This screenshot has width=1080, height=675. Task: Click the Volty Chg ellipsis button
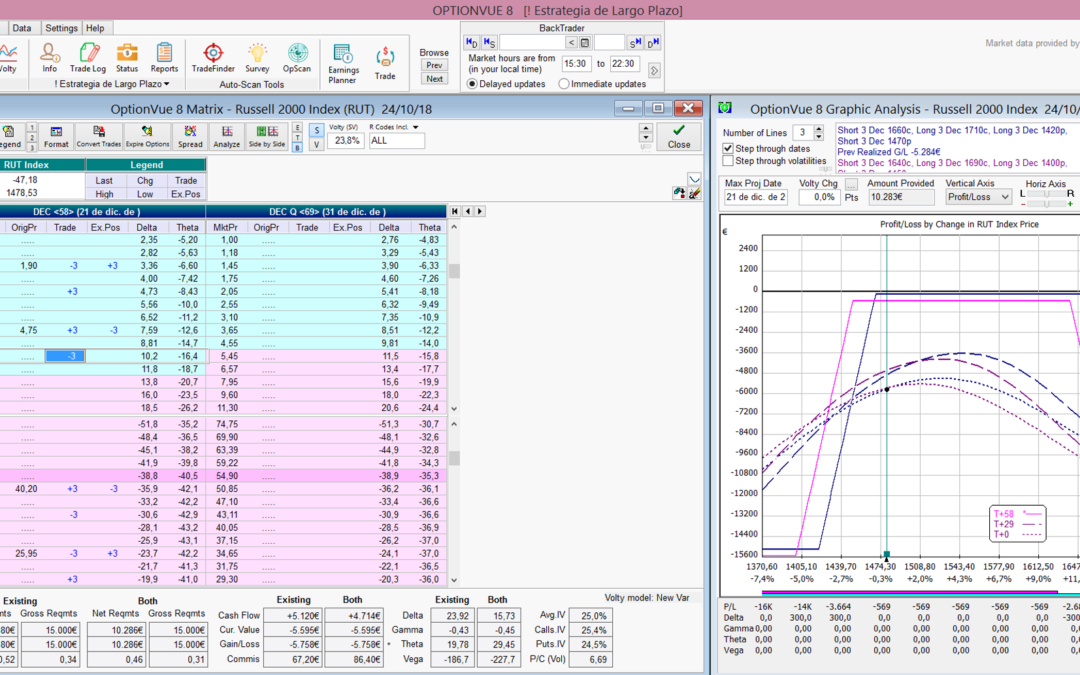click(851, 185)
